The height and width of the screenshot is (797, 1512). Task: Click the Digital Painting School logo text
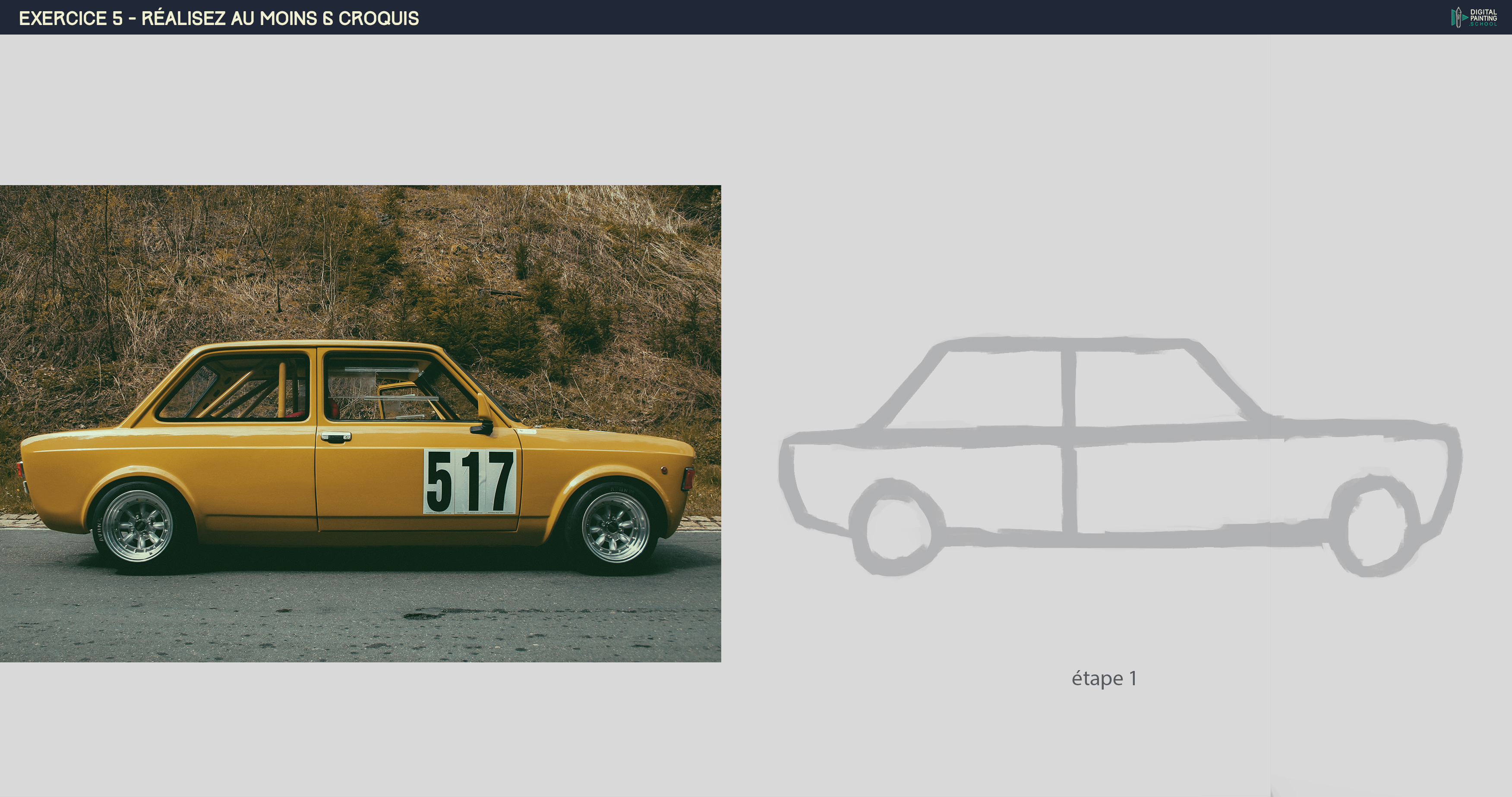tap(1483, 17)
